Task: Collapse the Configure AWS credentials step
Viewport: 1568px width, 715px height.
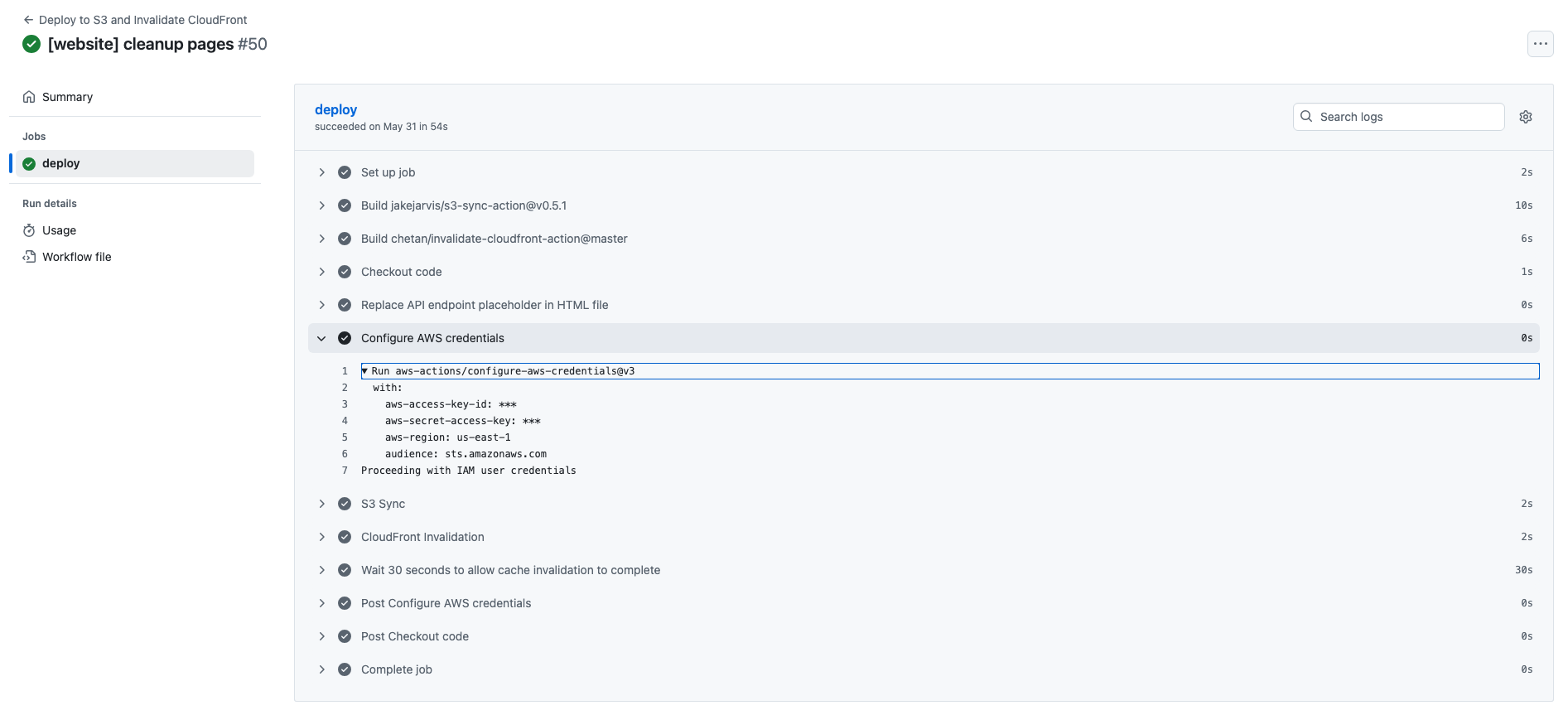Action: click(x=924, y=338)
